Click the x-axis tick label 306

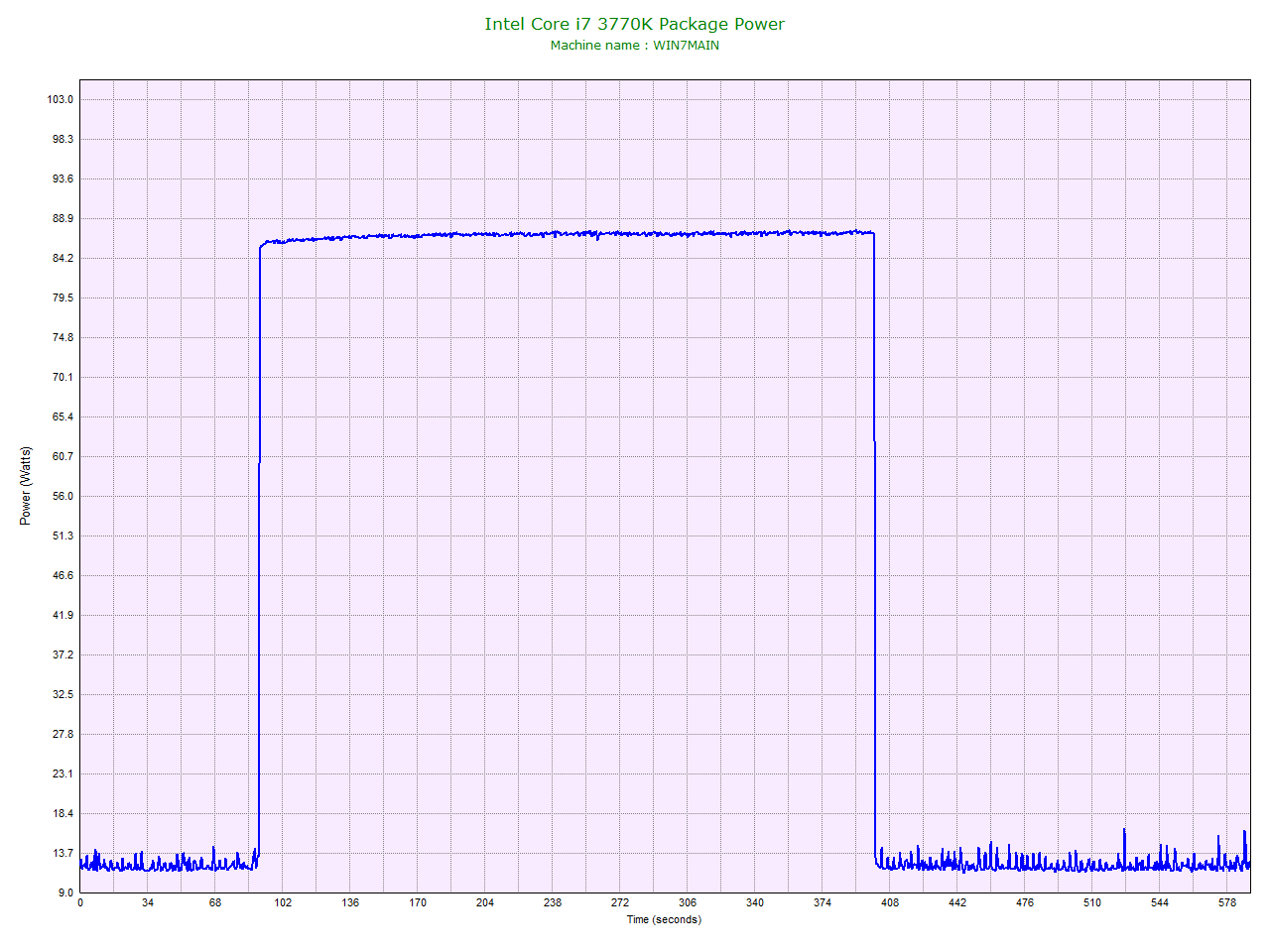pyautogui.click(x=688, y=902)
